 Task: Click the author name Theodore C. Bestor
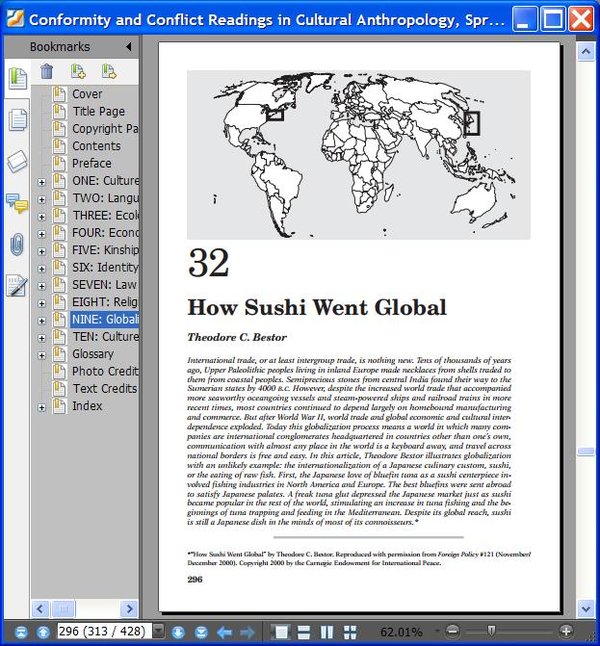(237, 337)
